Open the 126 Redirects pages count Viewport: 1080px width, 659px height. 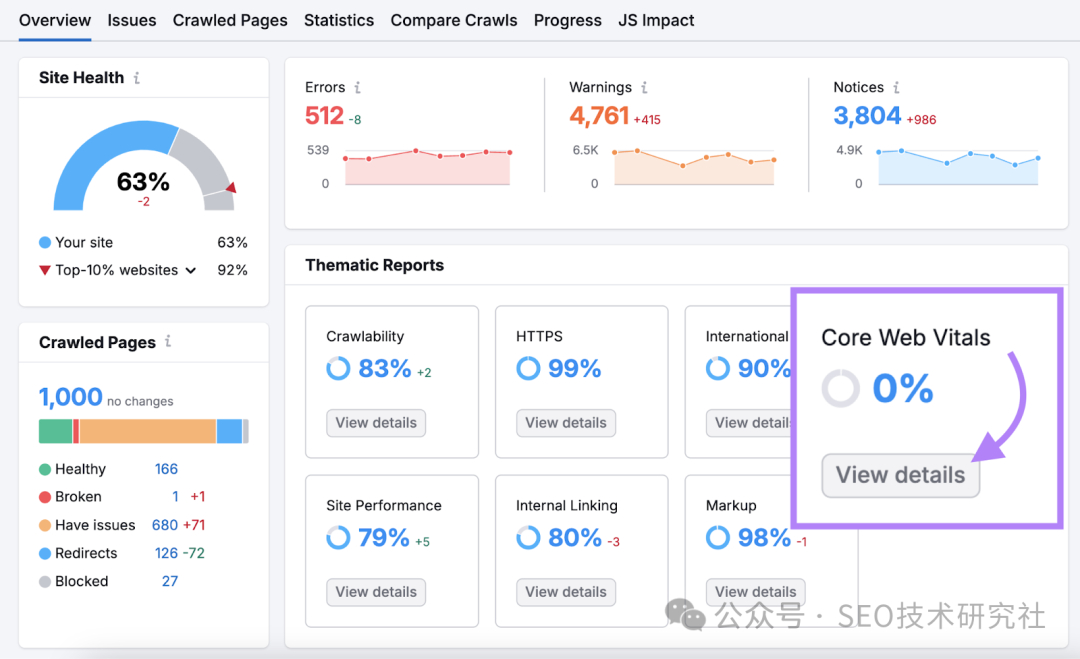pyautogui.click(x=166, y=554)
